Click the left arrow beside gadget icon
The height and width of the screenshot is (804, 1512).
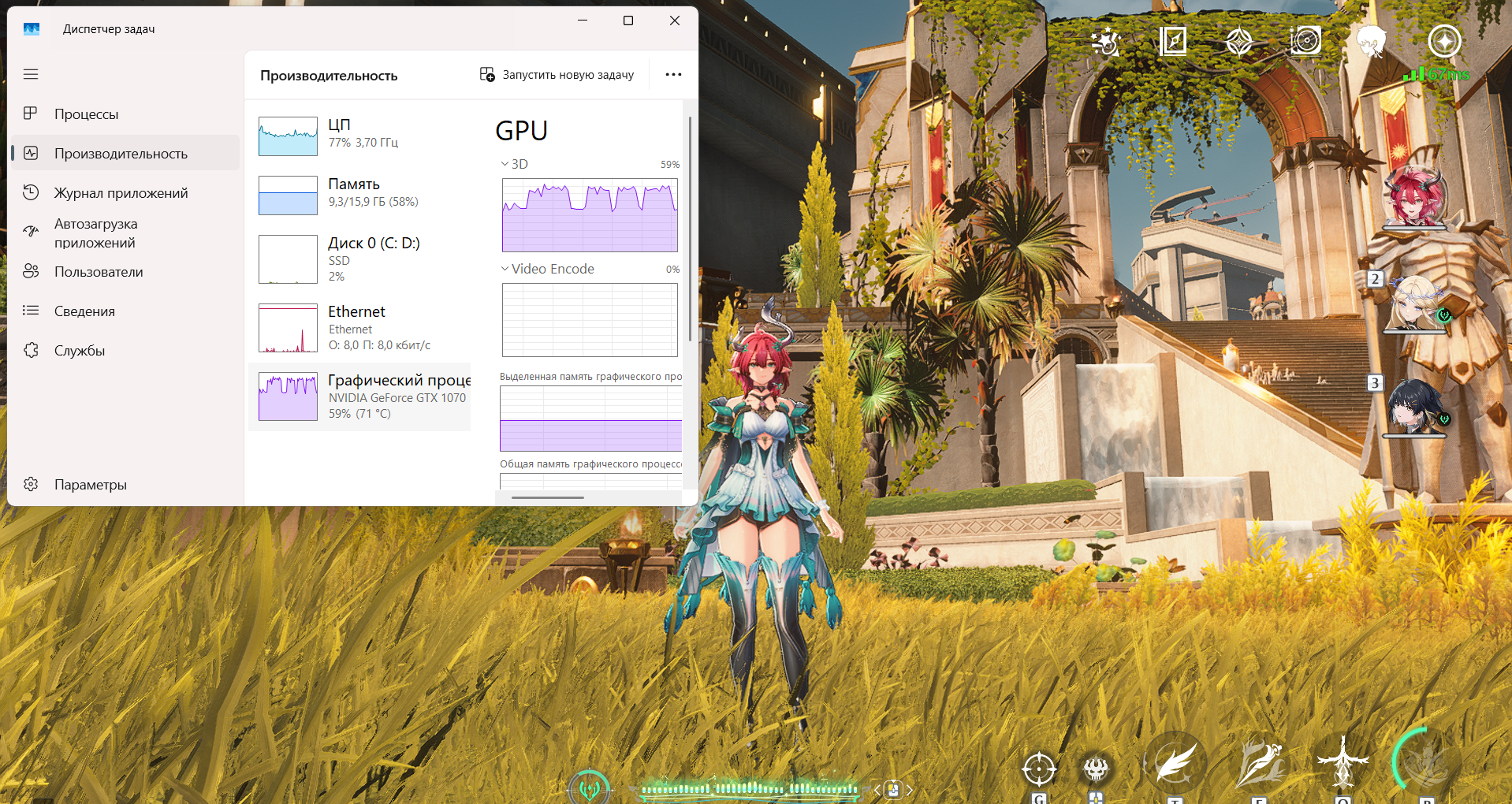tap(877, 790)
